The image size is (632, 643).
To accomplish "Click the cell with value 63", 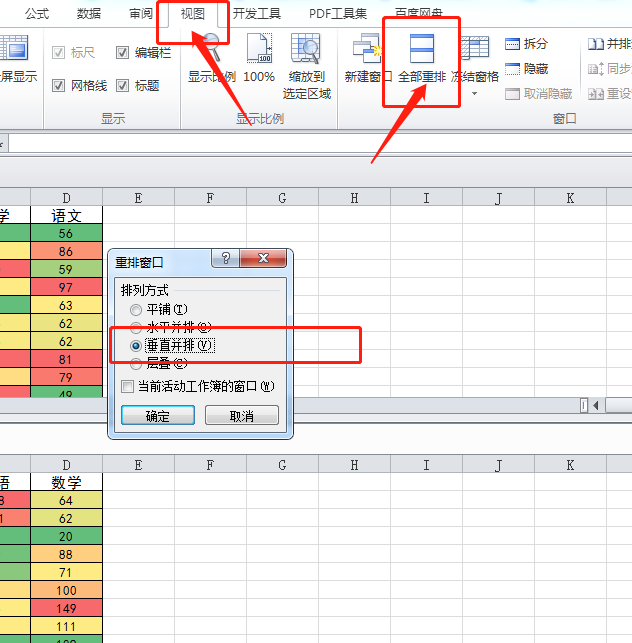I will 66,305.
